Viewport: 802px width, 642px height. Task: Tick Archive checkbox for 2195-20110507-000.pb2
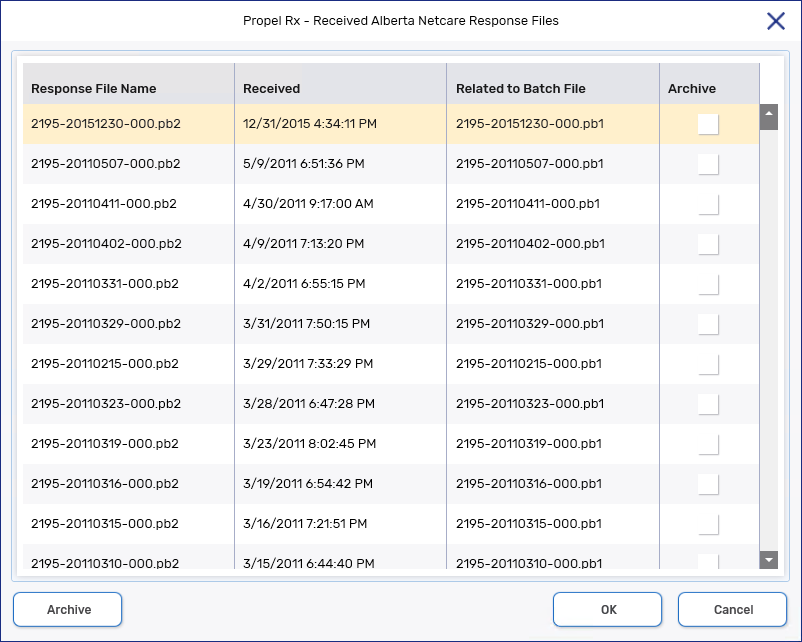click(708, 164)
